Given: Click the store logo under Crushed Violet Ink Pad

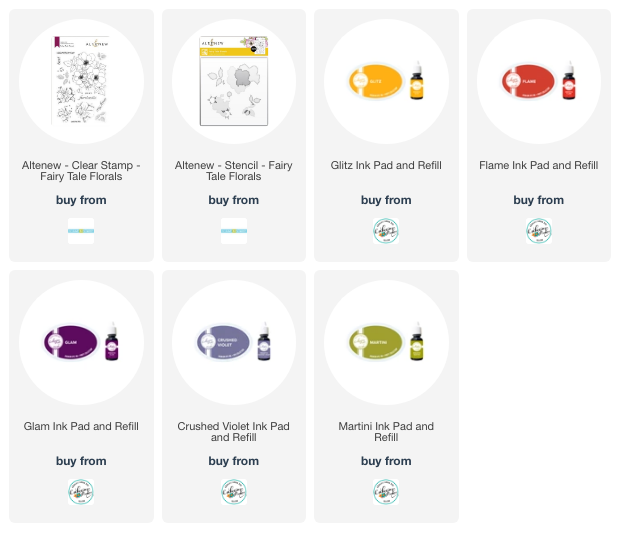Looking at the screenshot, I should (234, 492).
